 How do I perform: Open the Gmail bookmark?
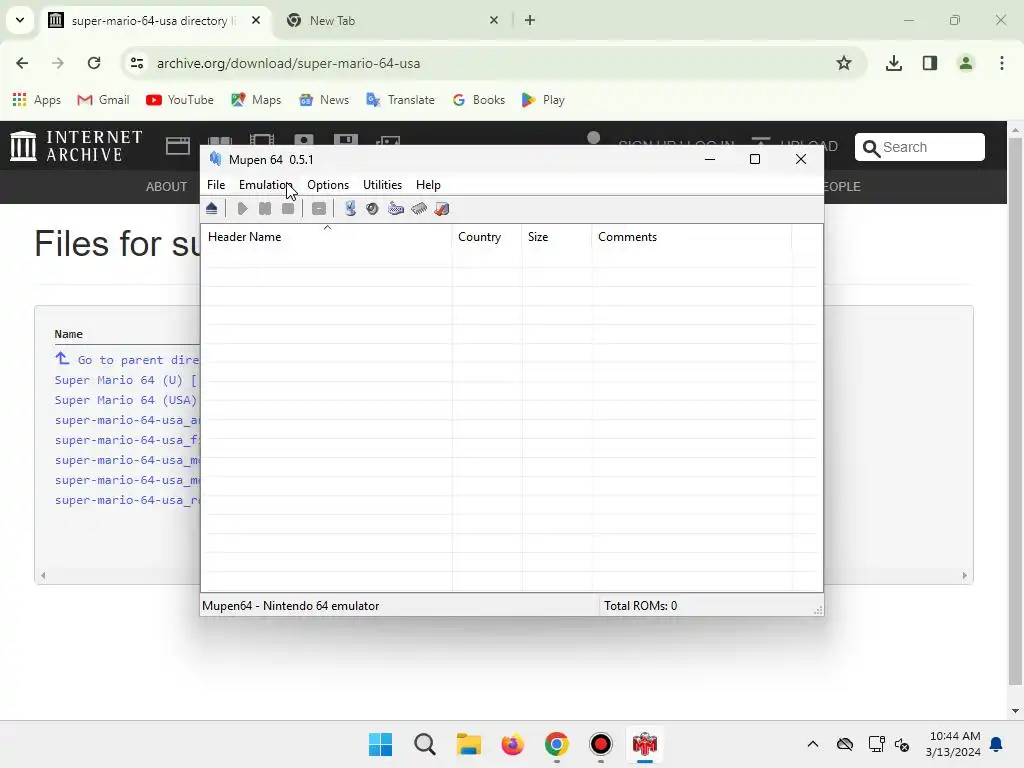click(103, 100)
